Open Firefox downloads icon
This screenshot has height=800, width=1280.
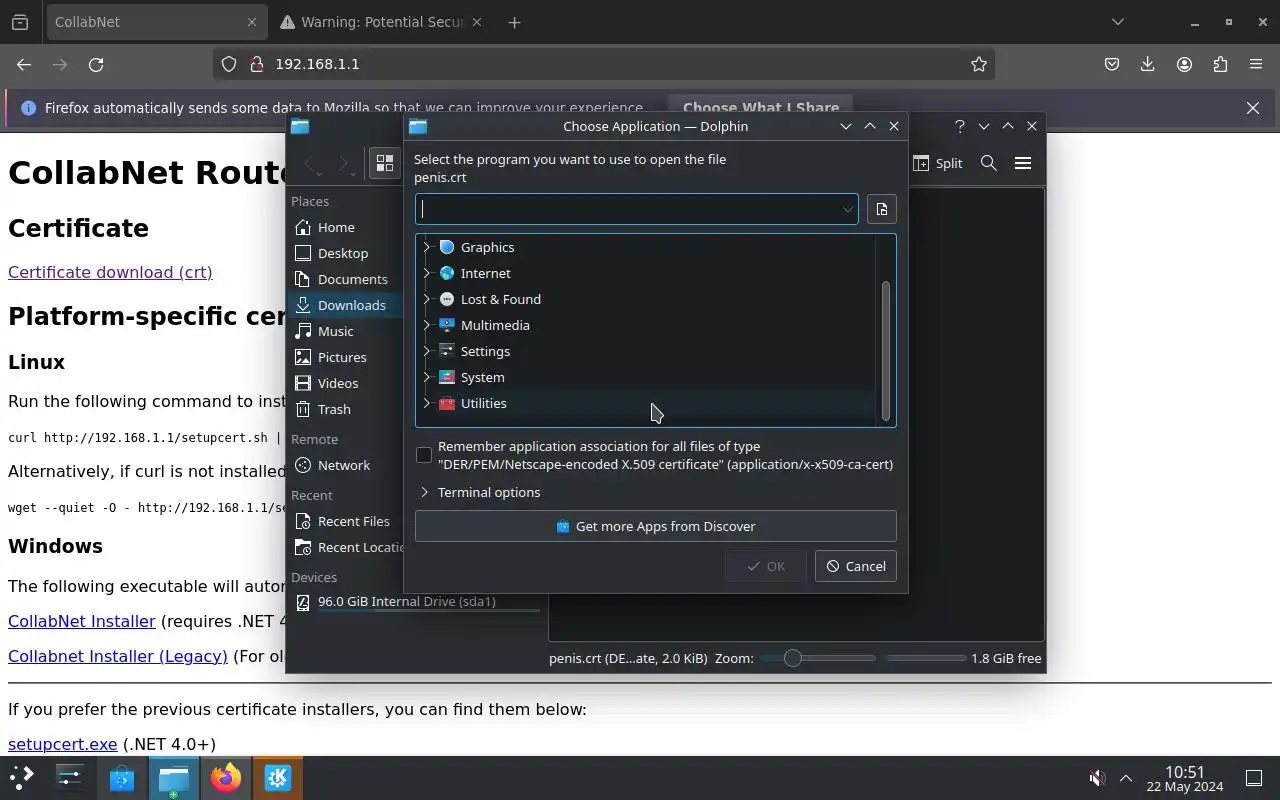coord(1148,64)
